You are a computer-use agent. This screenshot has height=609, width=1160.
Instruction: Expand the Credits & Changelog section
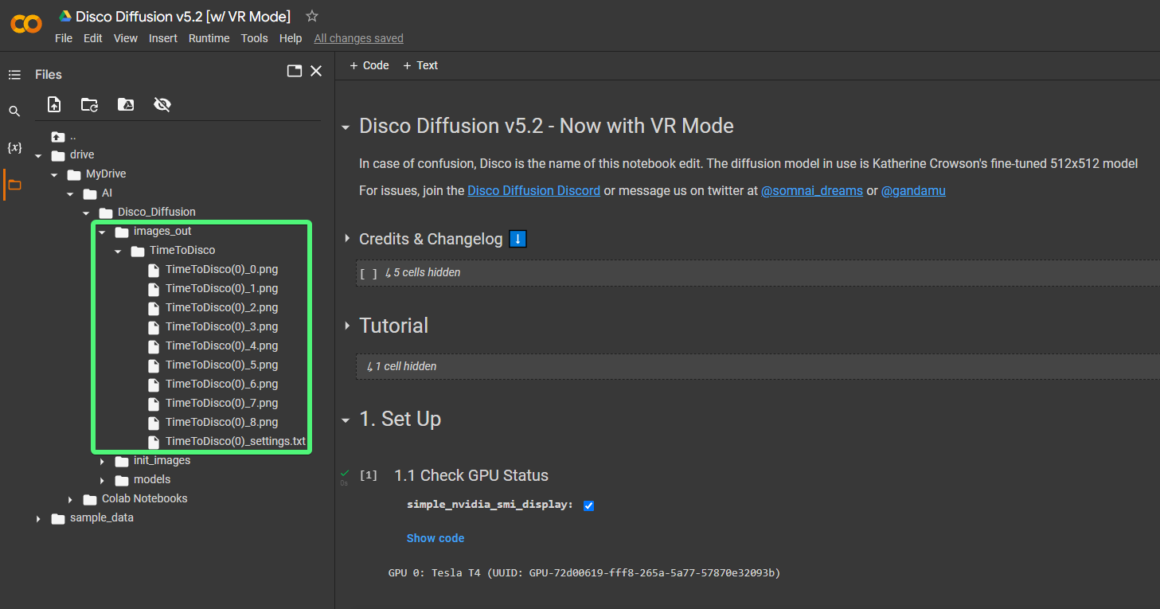346,239
